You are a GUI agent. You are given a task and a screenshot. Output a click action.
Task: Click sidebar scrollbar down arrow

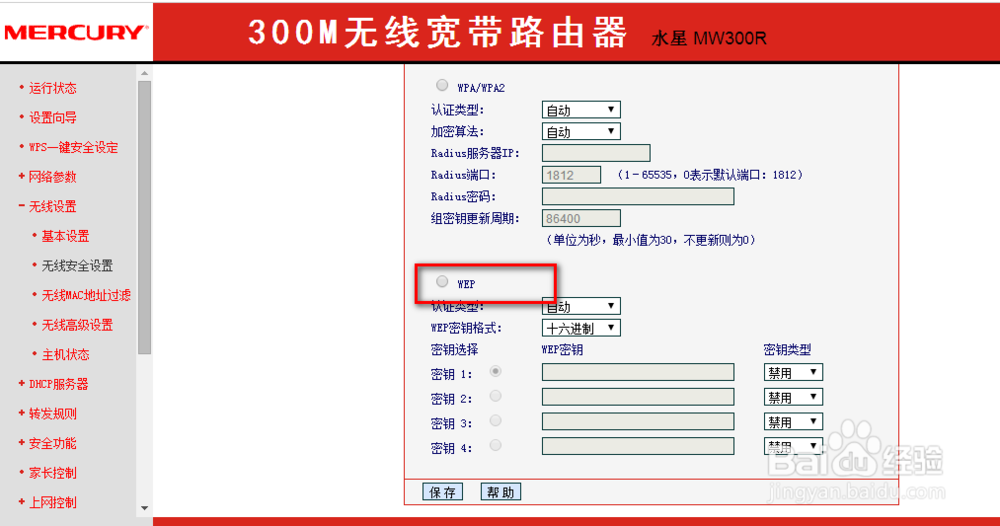click(x=144, y=508)
